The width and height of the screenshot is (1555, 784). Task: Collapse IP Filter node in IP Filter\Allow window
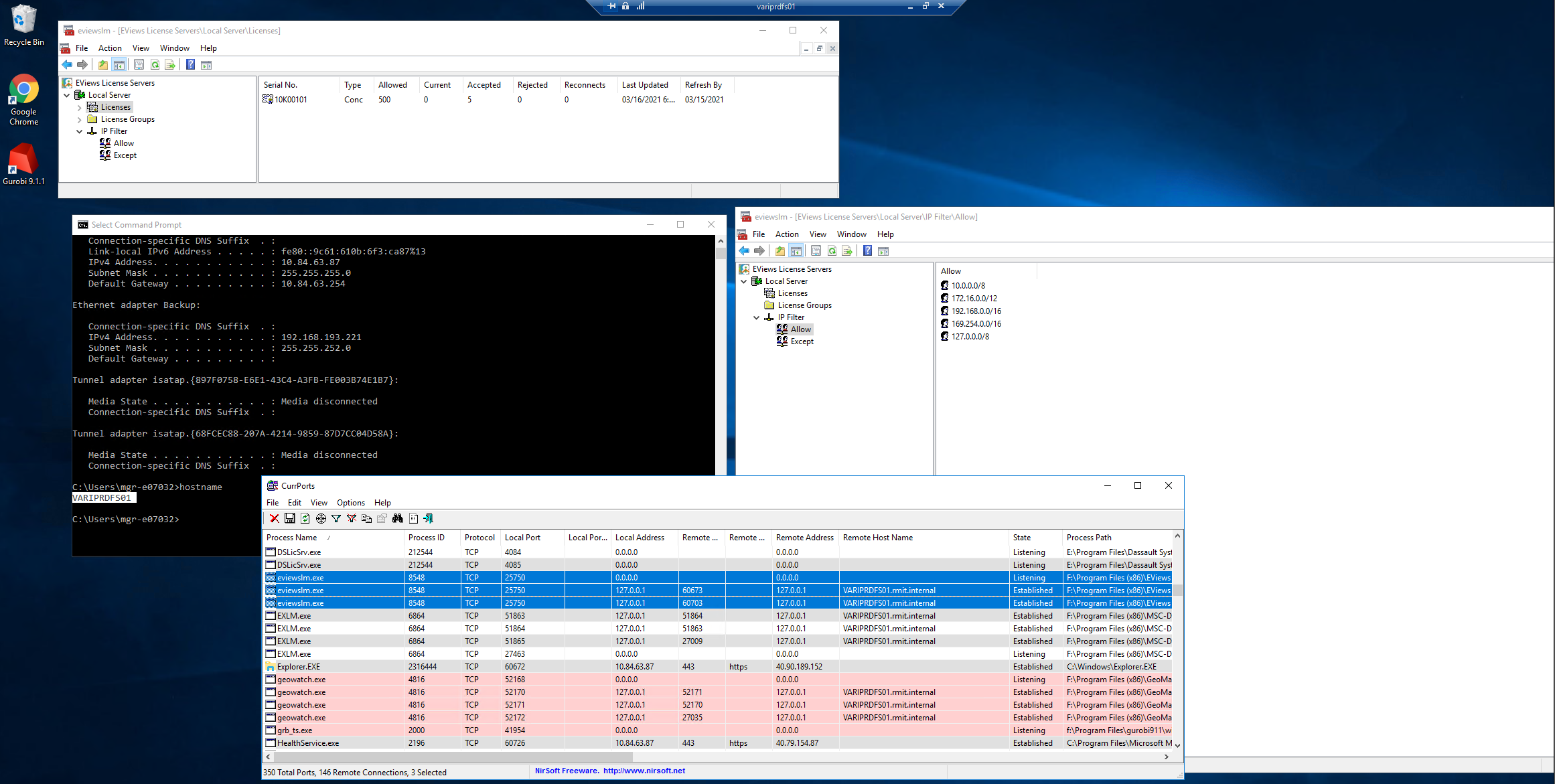(x=757, y=317)
